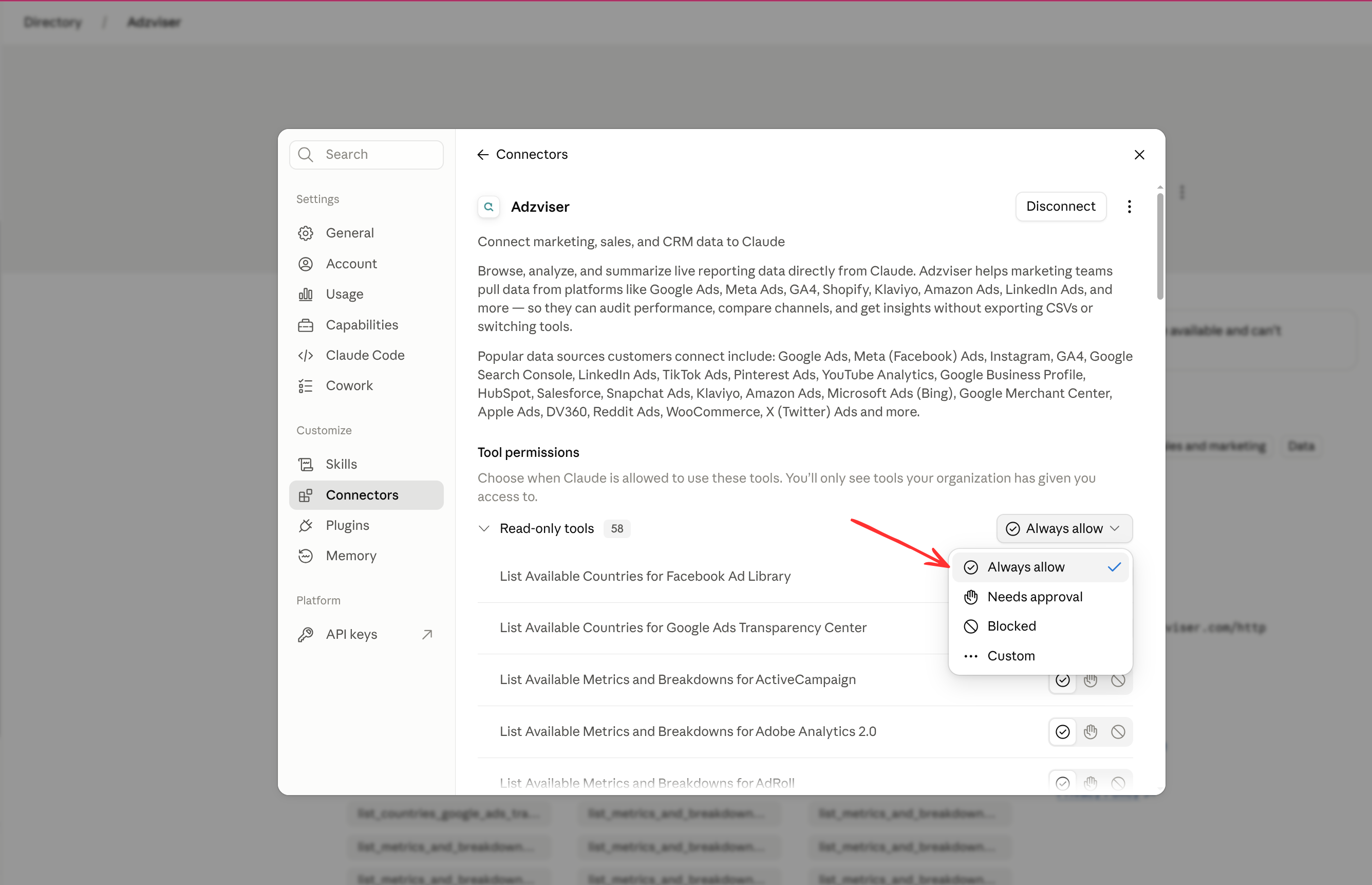The width and height of the screenshot is (1372, 885).
Task: Open General settings gear icon
Action: pos(306,233)
